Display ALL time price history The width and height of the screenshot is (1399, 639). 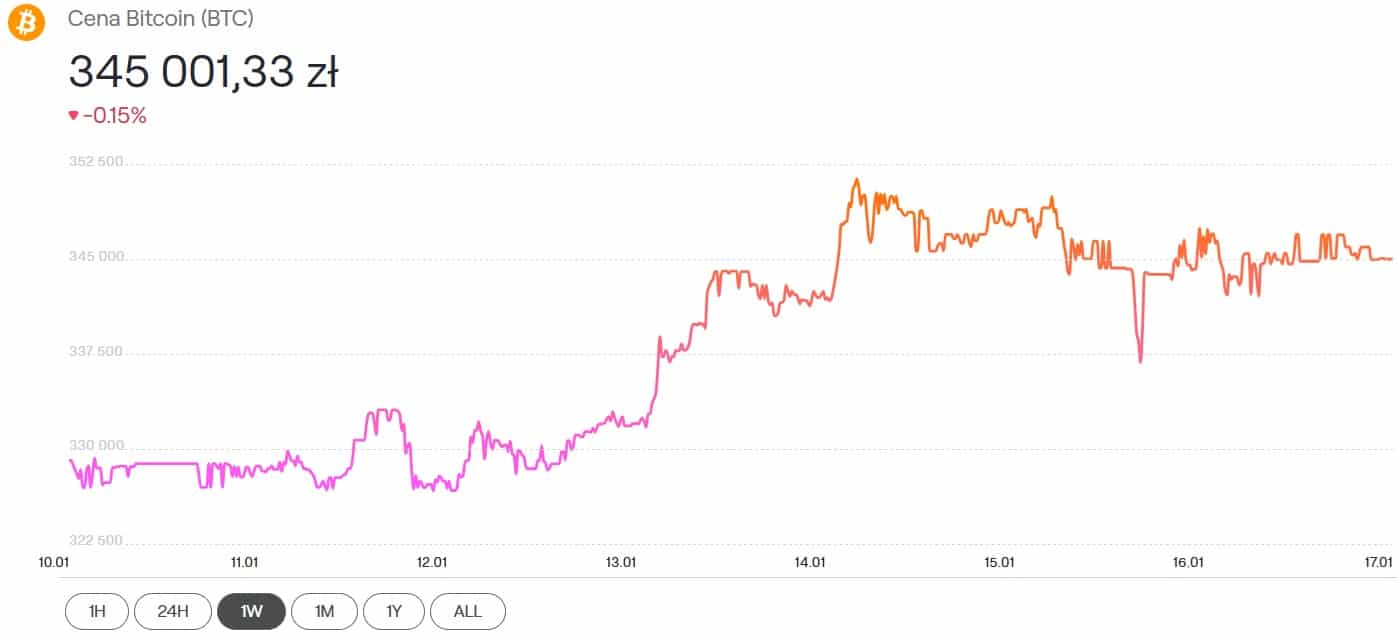[x=468, y=611]
